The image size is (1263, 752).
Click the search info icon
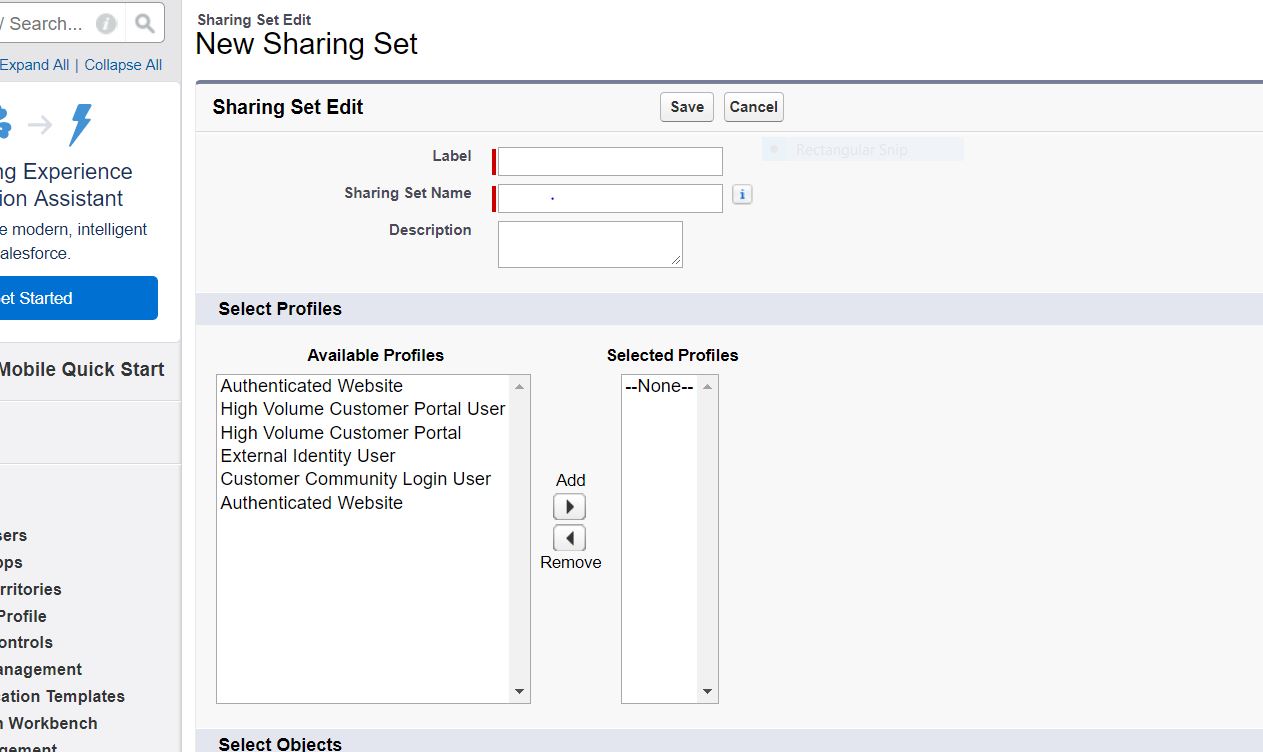click(x=106, y=24)
